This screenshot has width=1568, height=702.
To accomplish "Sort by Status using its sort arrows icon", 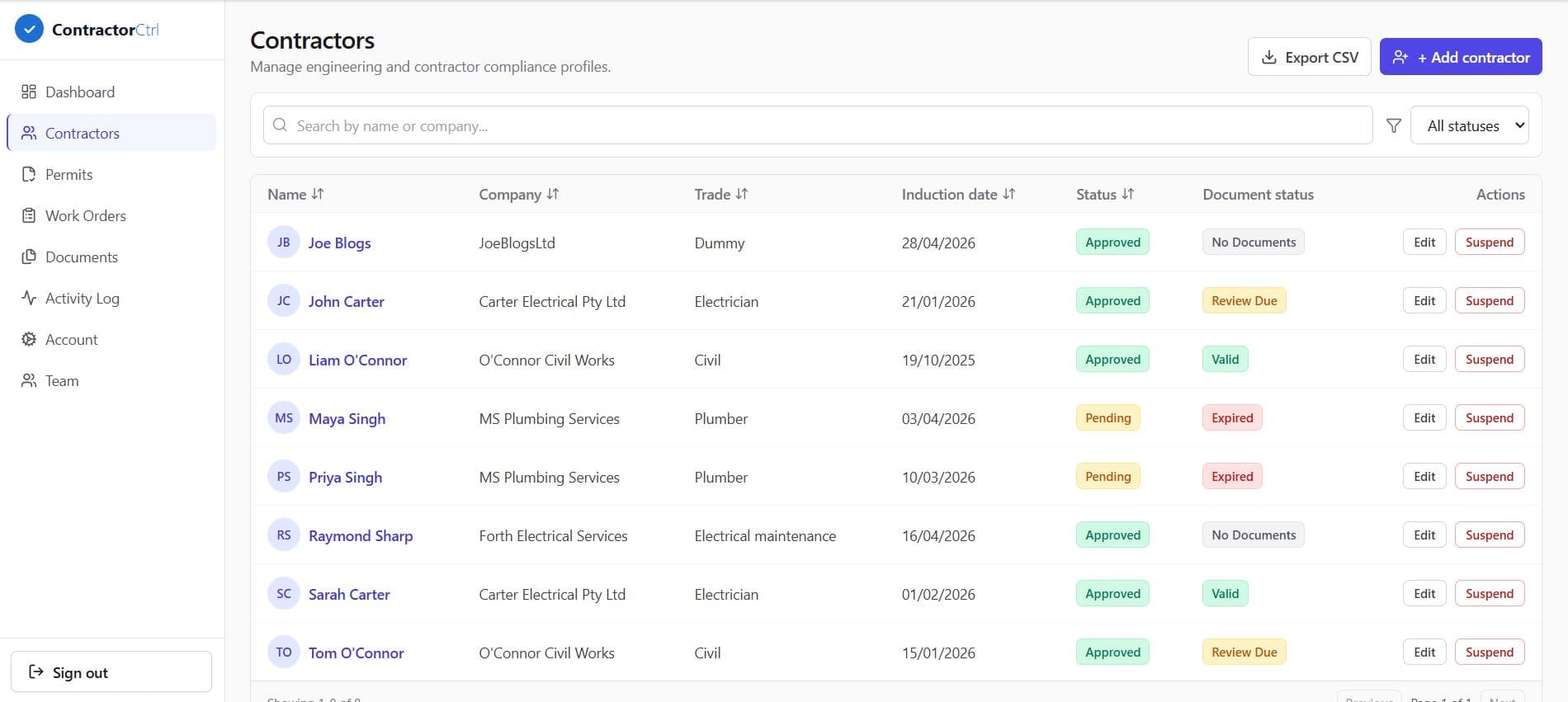I will click(x=1128, y=194).
